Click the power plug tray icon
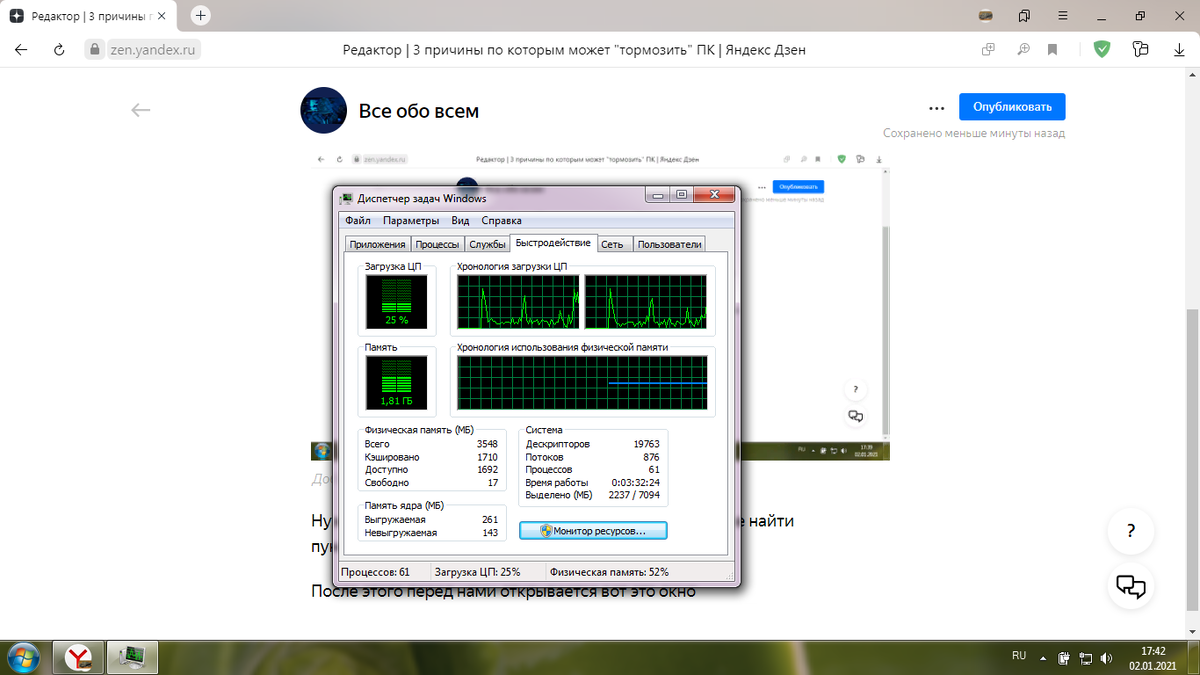Image resolution: width=1200 pixels, height=675 pixels. (1065, 658)
